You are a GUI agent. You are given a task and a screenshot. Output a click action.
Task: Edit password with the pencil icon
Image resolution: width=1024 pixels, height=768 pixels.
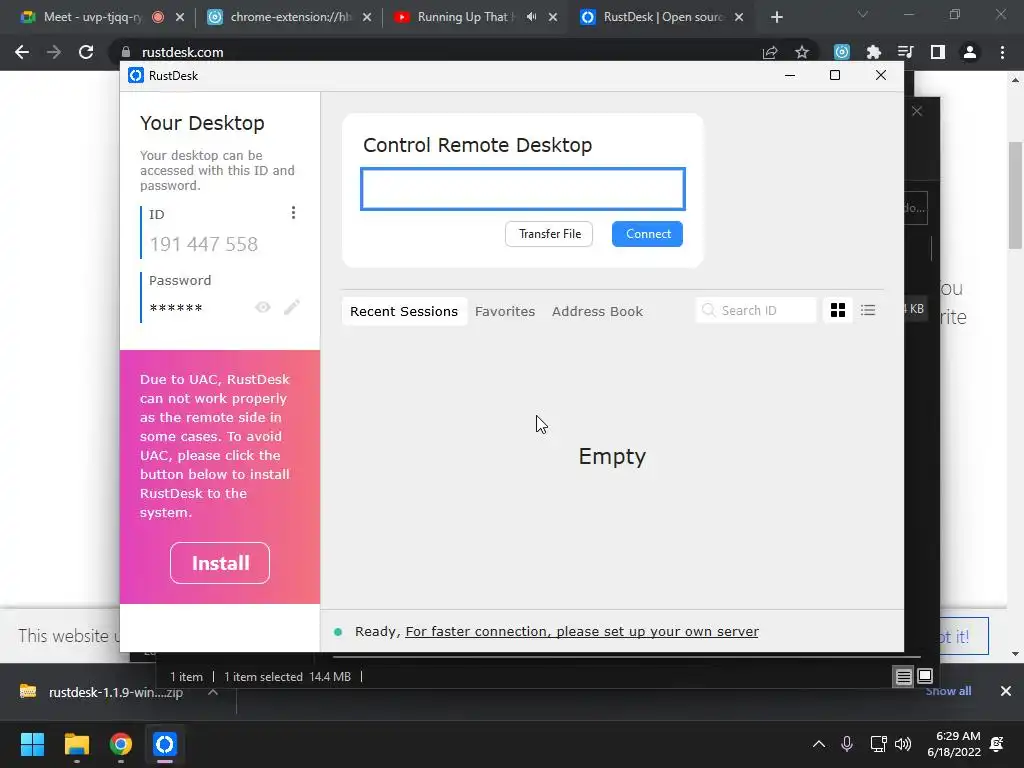292,307
